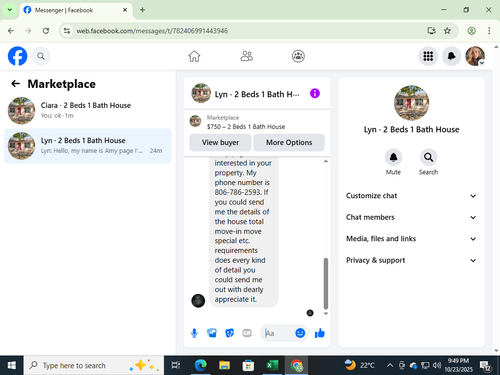The height and width of the screenshot is (375, 500).
Task: Open the tab search dropdown arrow
Action: pos(10,10)
